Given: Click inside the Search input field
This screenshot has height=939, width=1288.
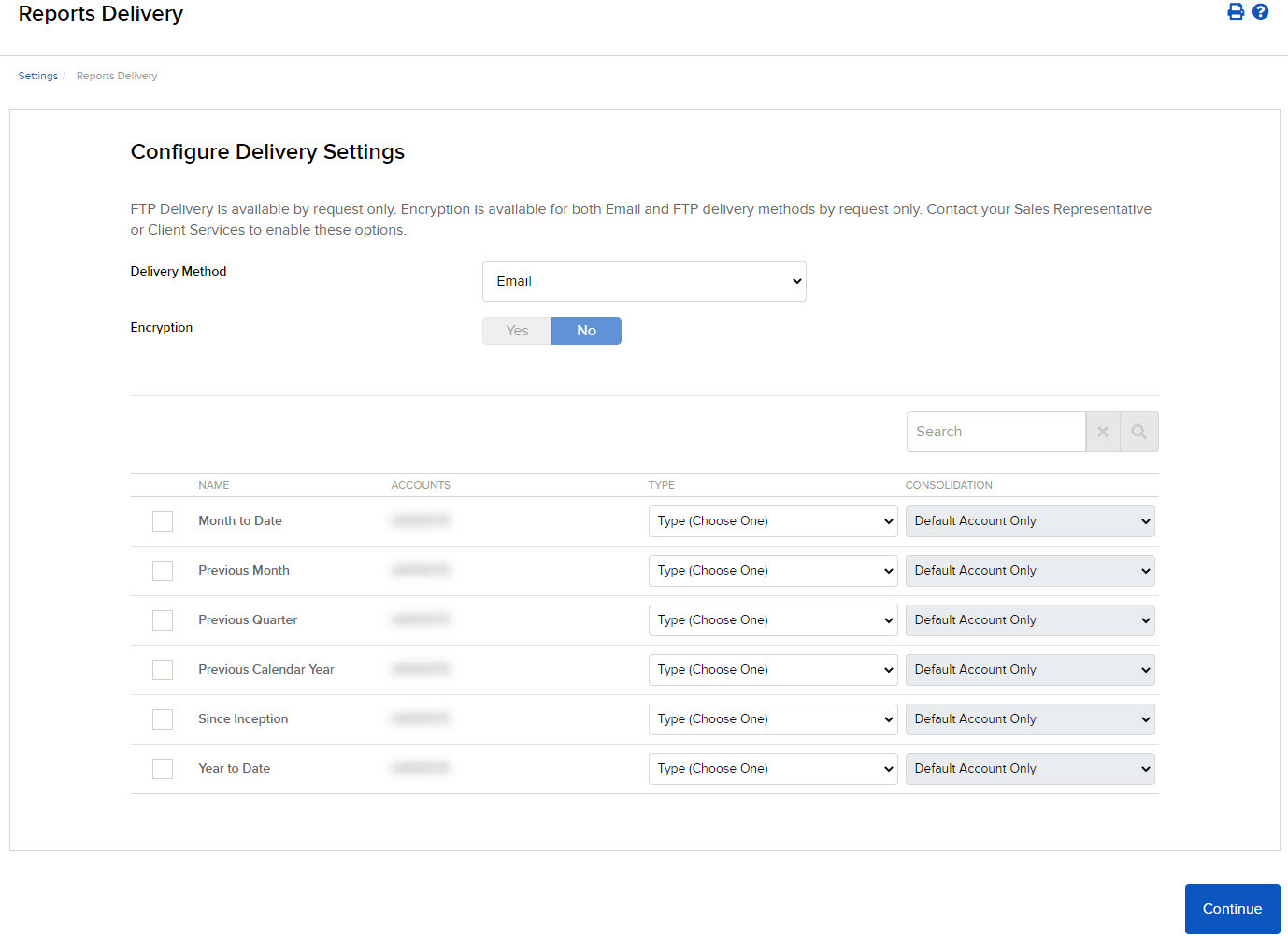Looking at the screenshot, I should pyautogui.click(x=995, y=431).
